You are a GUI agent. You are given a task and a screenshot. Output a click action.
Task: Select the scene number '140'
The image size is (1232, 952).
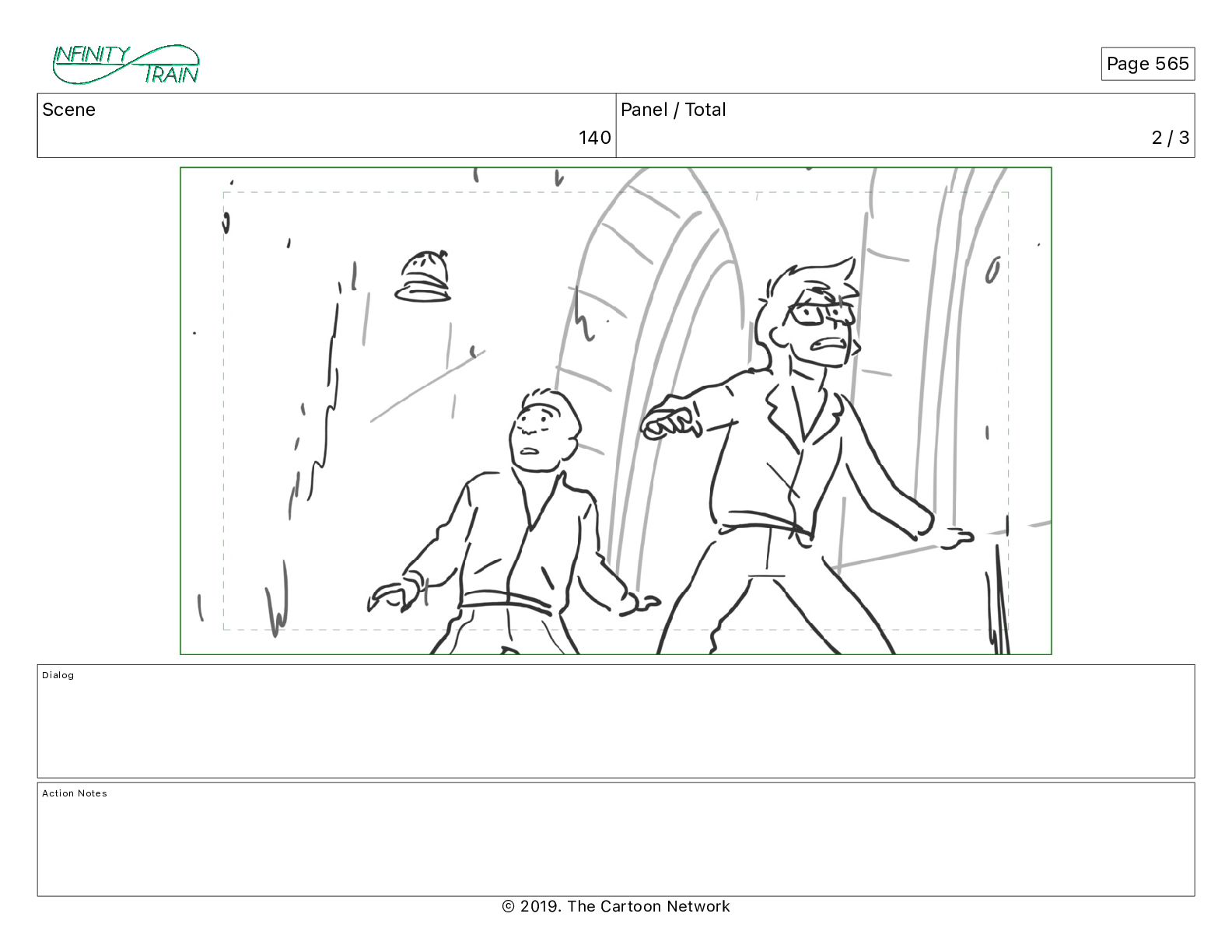pyautogui.click(x=594, y=138)
